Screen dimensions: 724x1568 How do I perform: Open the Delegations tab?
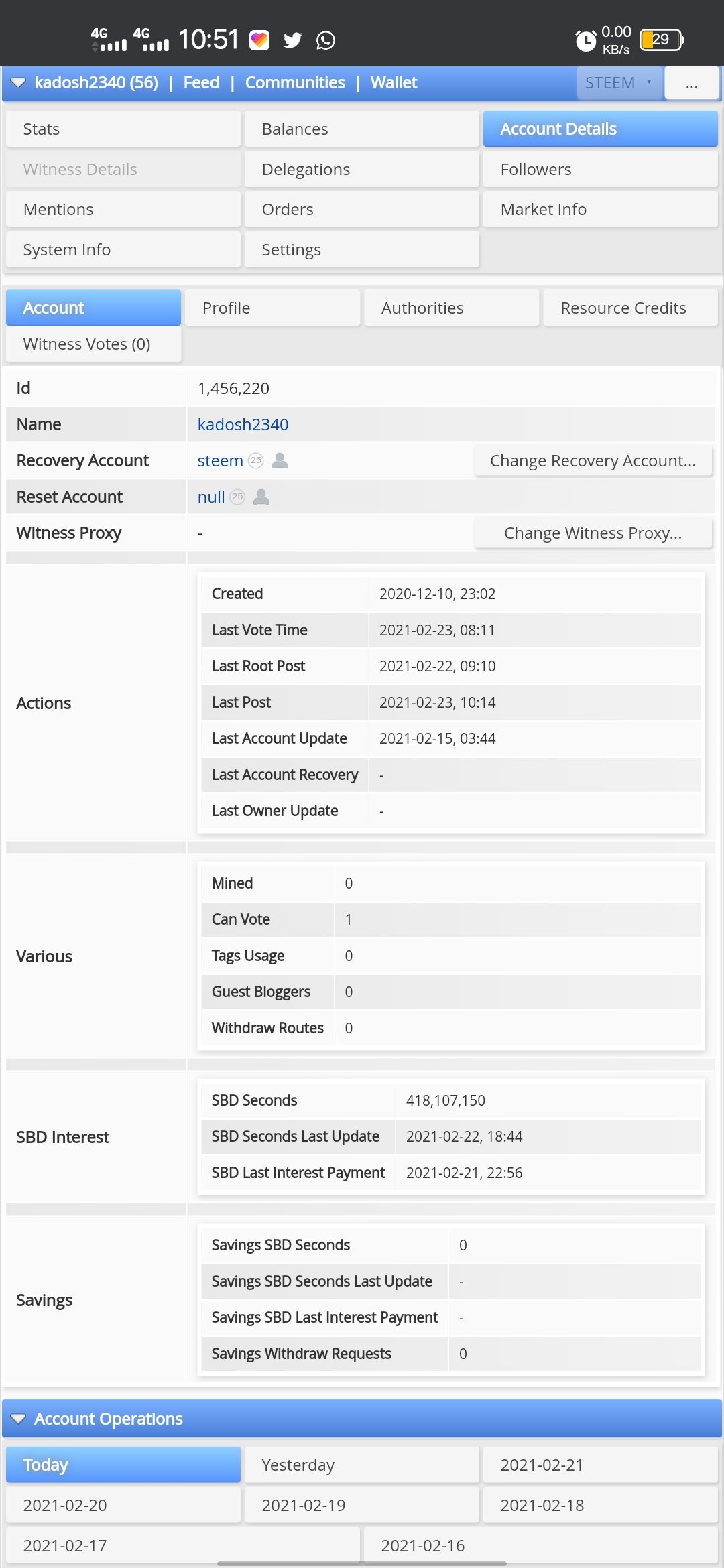click(x=362, y=169)
